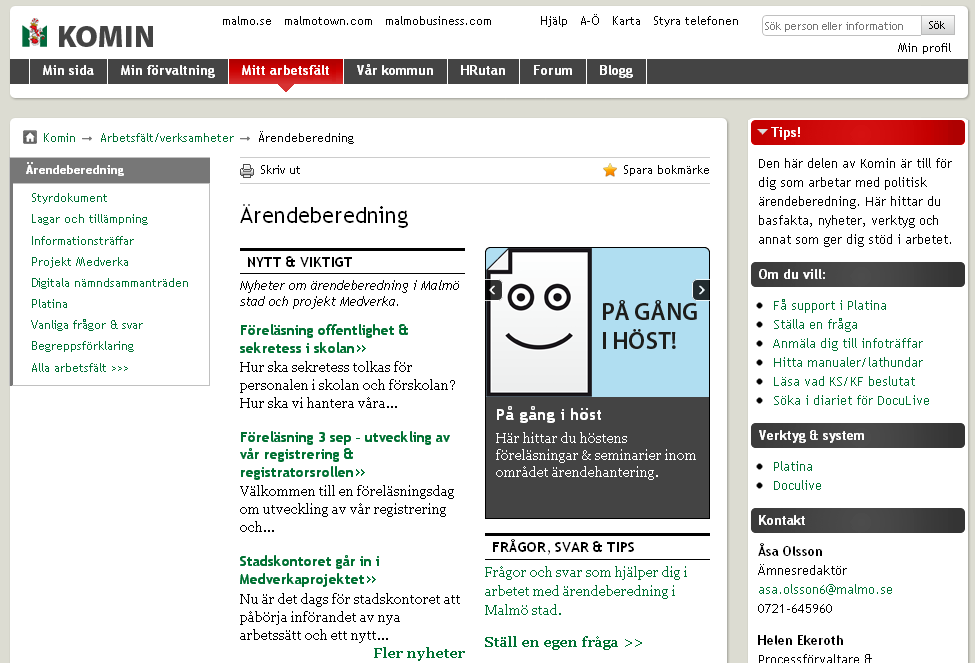Viewport: 975px width, 663px height.
Task: Open the Min förvaltning tab
Action: point(168,71)
